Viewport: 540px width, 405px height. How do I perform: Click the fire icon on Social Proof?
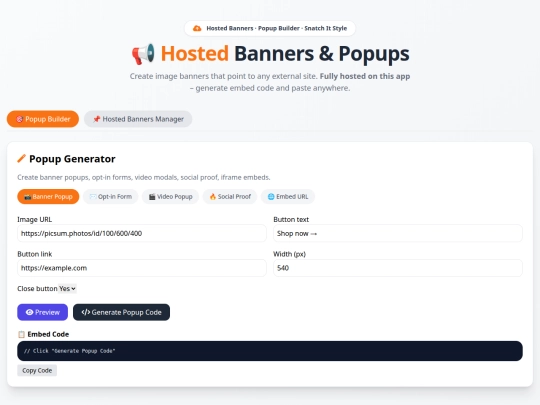click(x=213, y=197)
